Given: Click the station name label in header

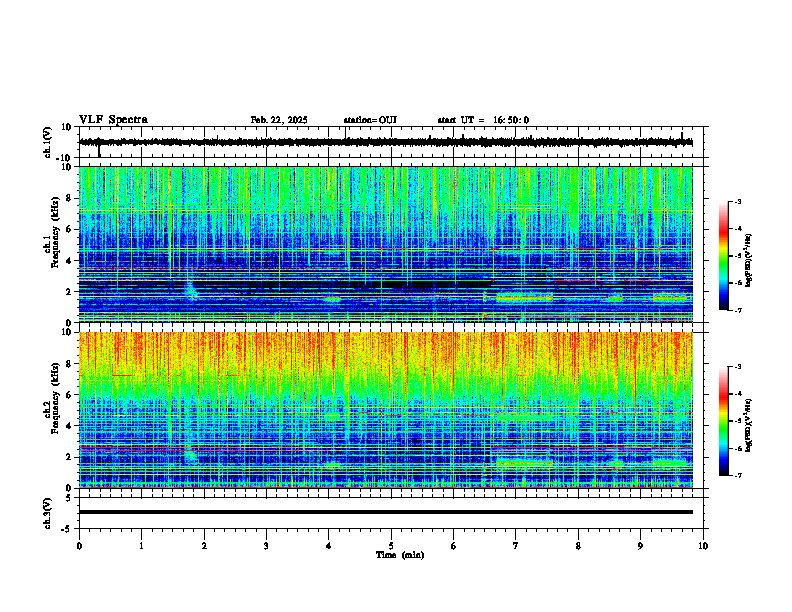Looking at the screenshot, I should (370, 120).
